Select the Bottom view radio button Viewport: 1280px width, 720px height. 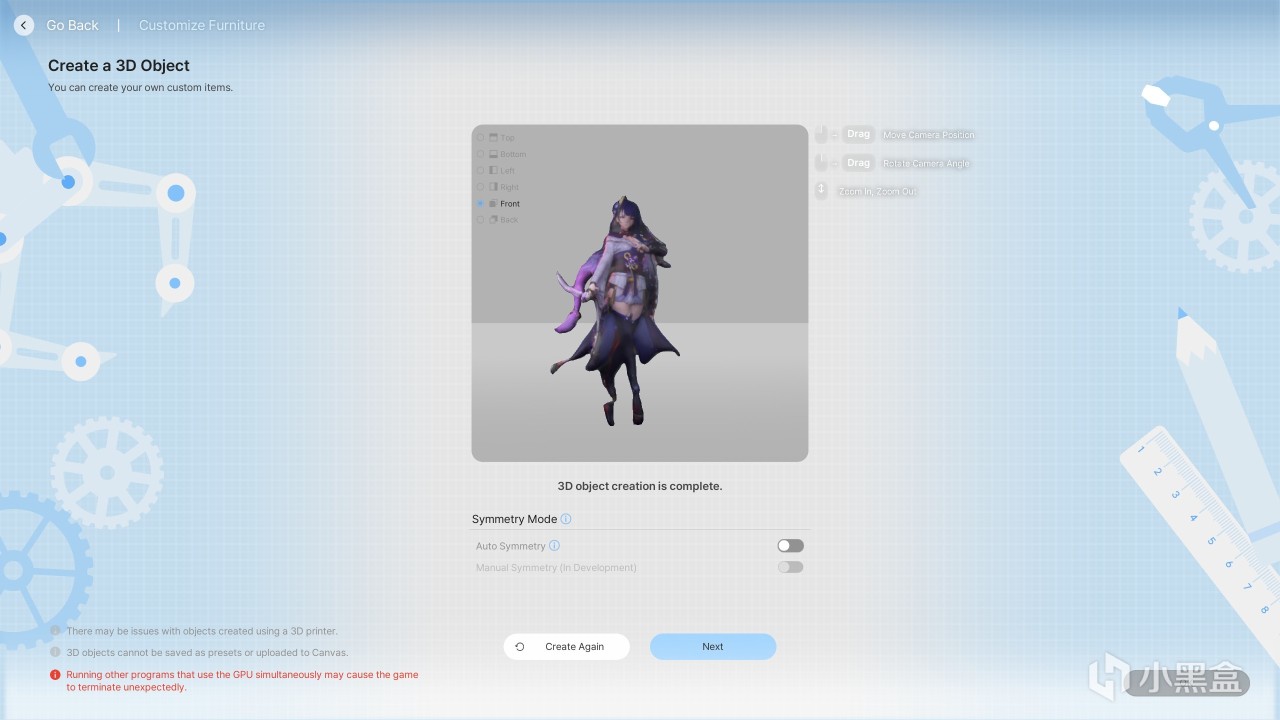[480, 154]
